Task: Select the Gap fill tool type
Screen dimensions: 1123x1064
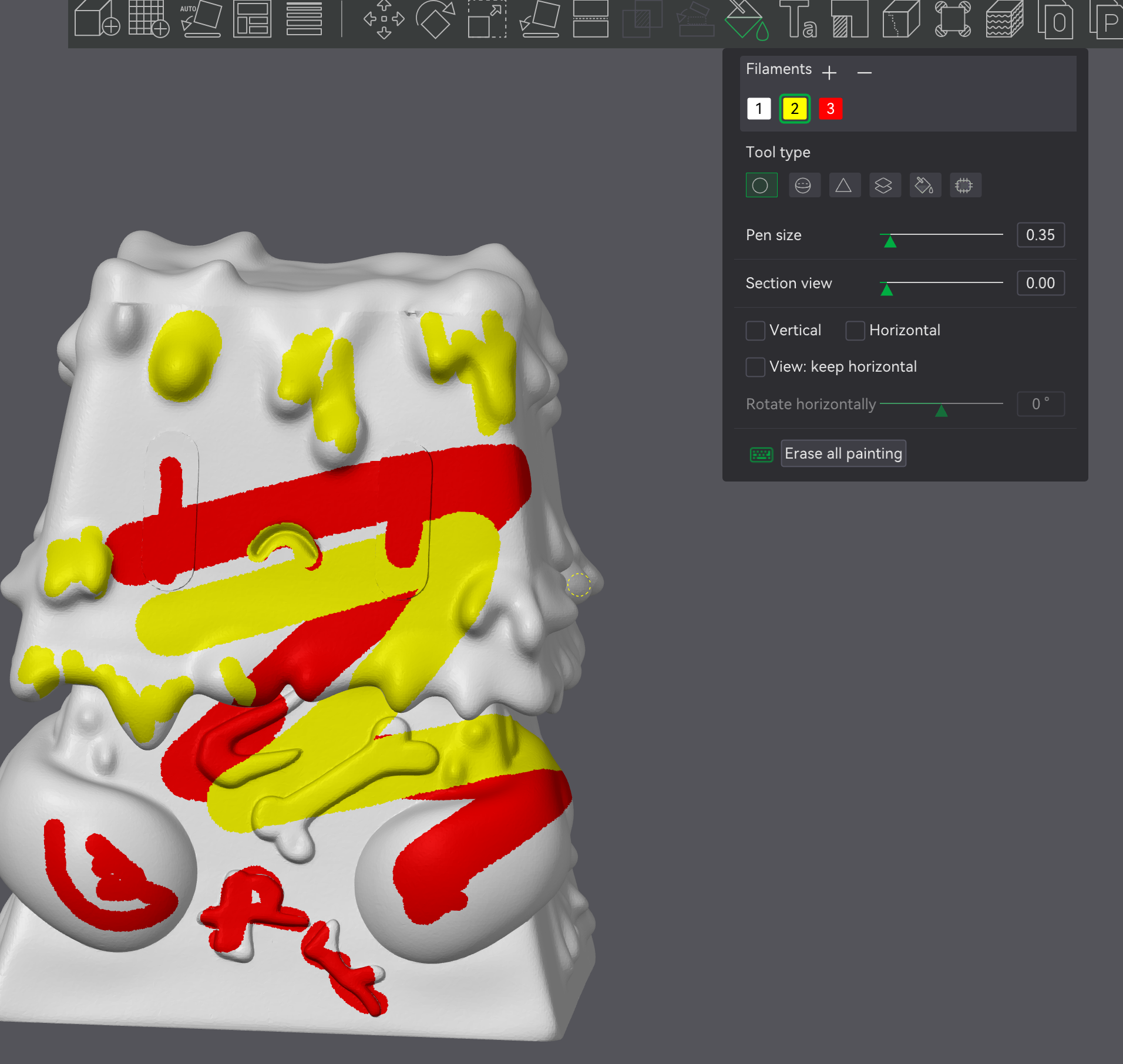Action: click(x=964, y=186)
